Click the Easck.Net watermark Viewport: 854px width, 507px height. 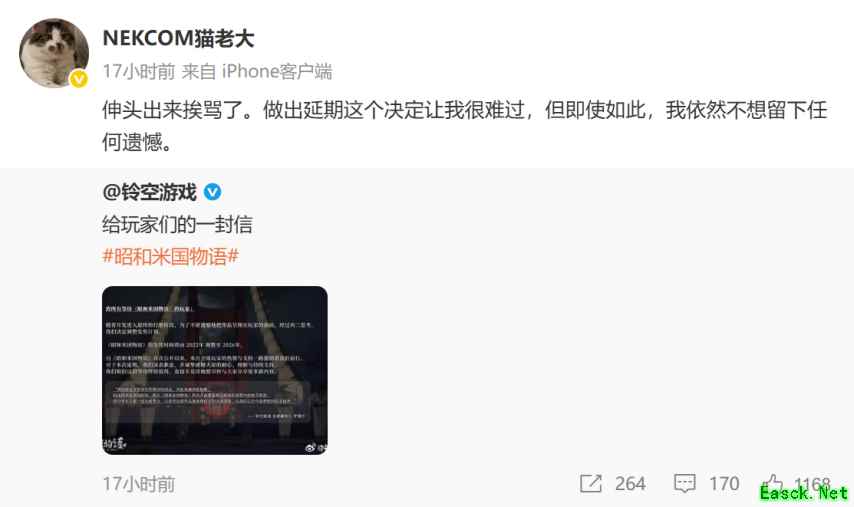(804, 493)
